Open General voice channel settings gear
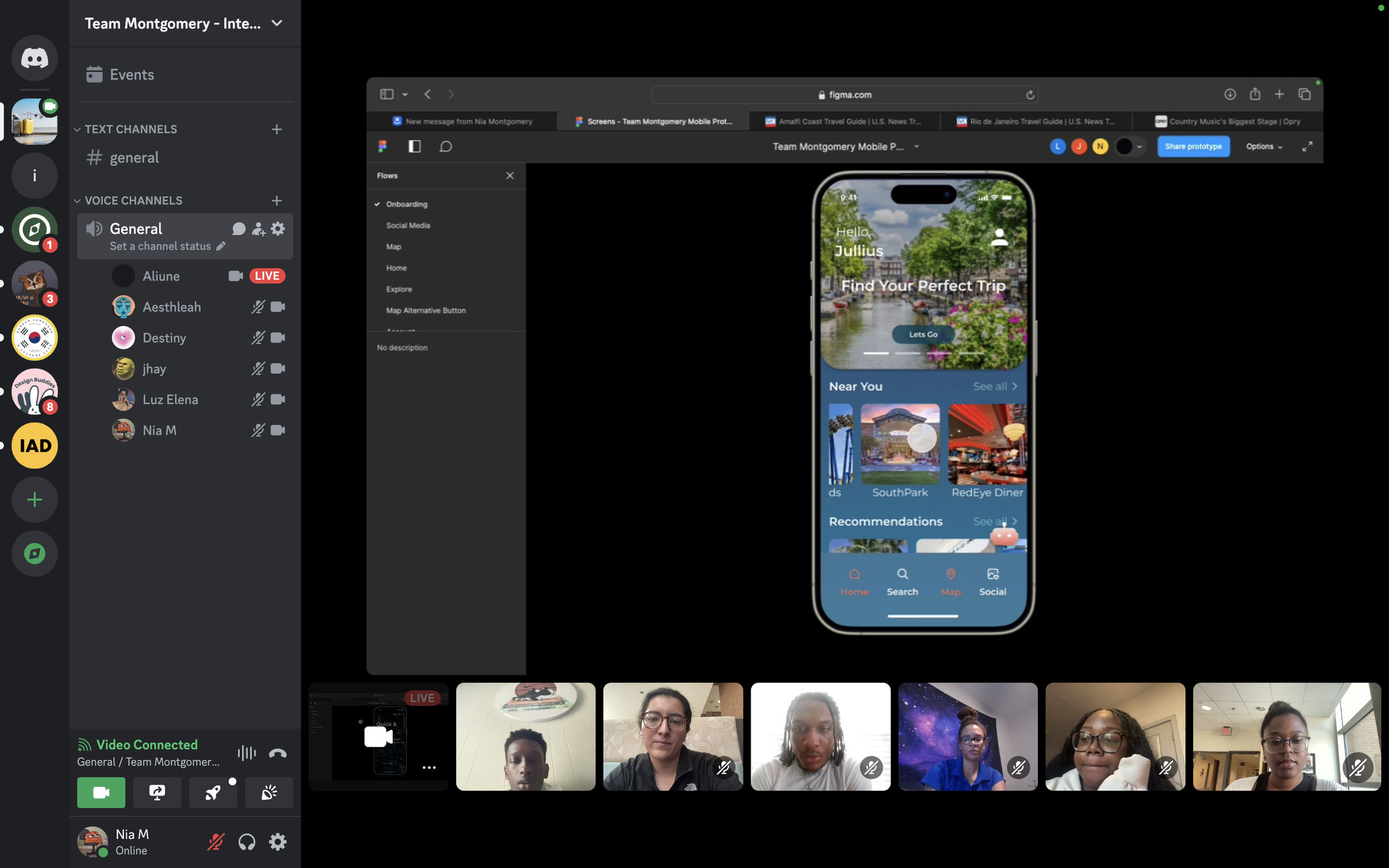1389x868 pixels. click(278, 228)
